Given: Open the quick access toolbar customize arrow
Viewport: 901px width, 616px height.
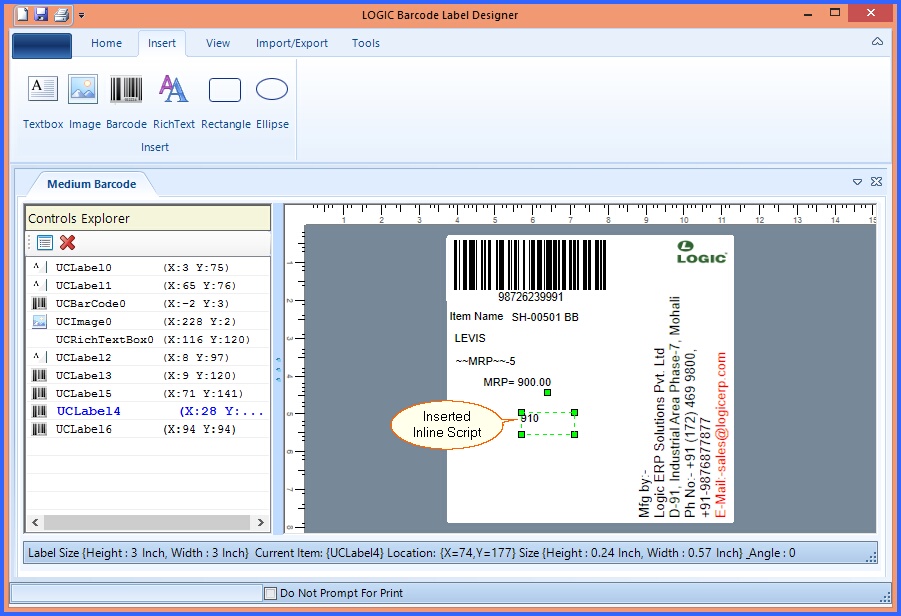Looking at the screenshot, I should pyautogui.click(x=82, y=16).
